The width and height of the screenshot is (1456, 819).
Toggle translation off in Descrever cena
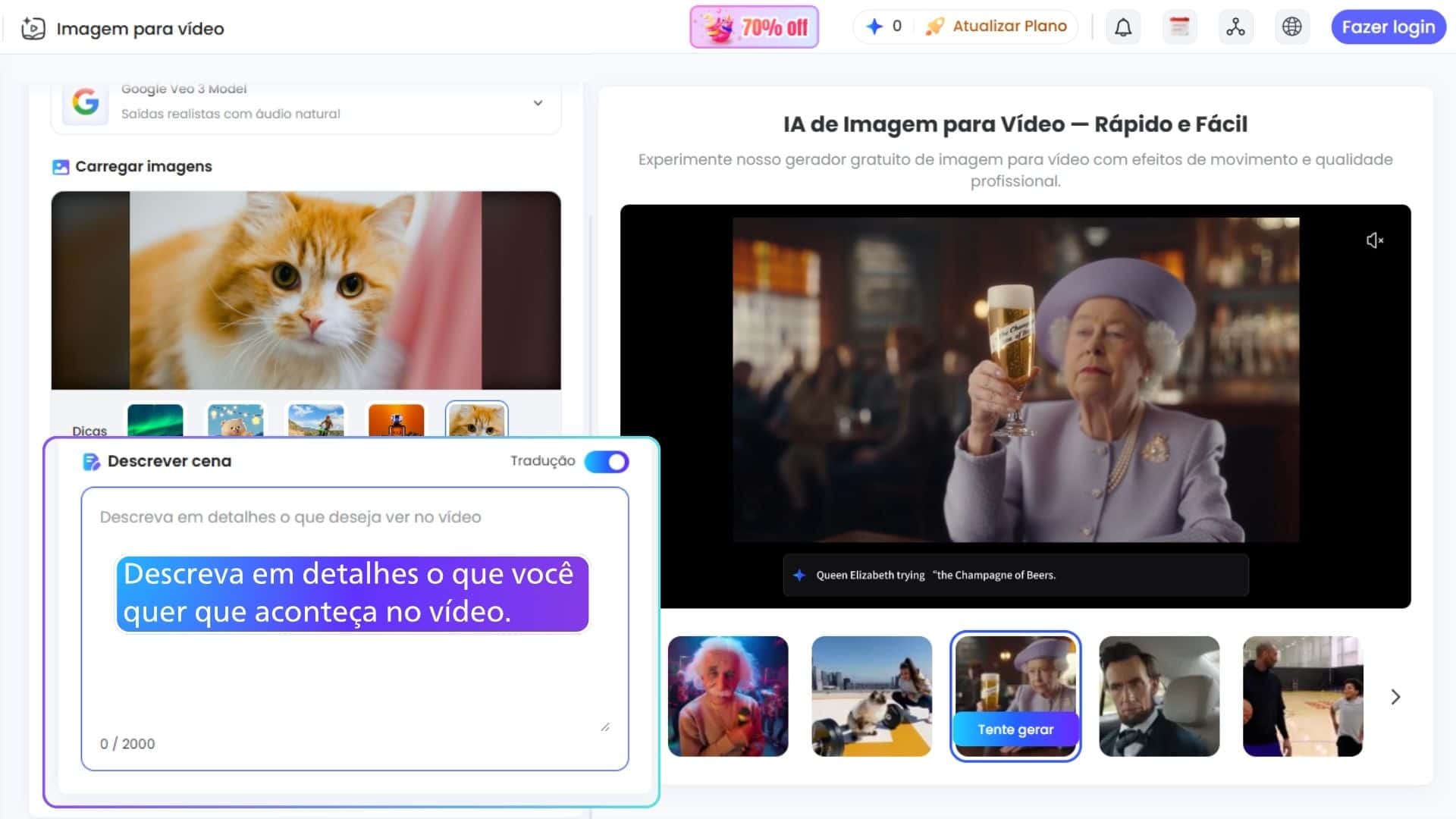click(606, 462)
